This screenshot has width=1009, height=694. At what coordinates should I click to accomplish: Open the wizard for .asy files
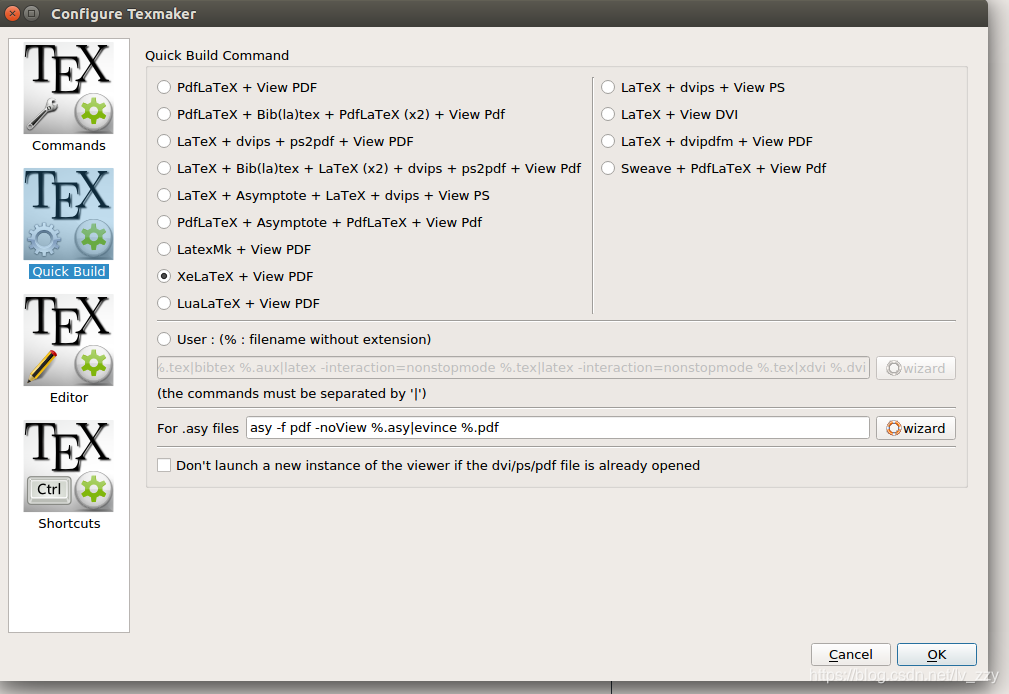pos(916,428)
